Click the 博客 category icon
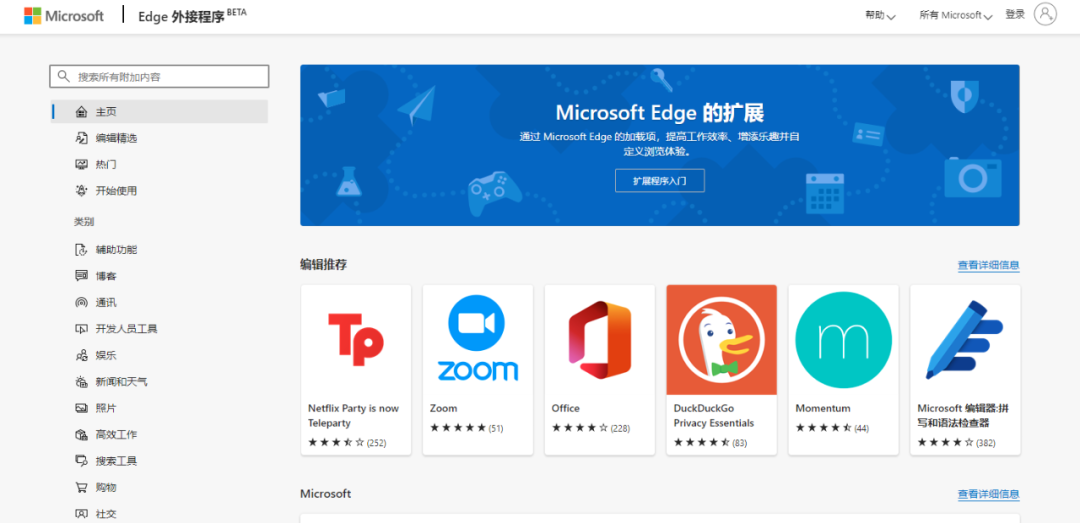This screenshot has width=1080, height=523. click(81, 276)
